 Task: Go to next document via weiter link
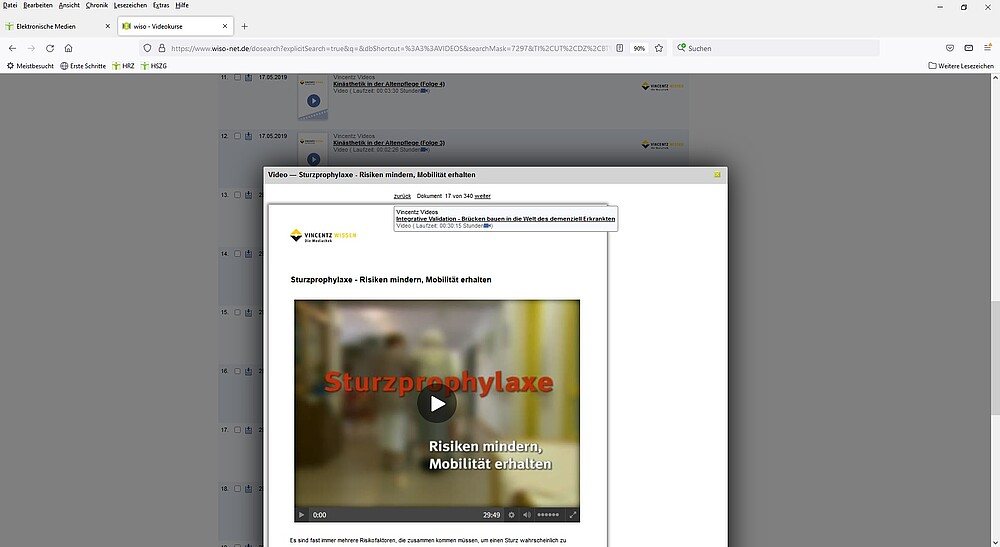(x=482, y=196)
